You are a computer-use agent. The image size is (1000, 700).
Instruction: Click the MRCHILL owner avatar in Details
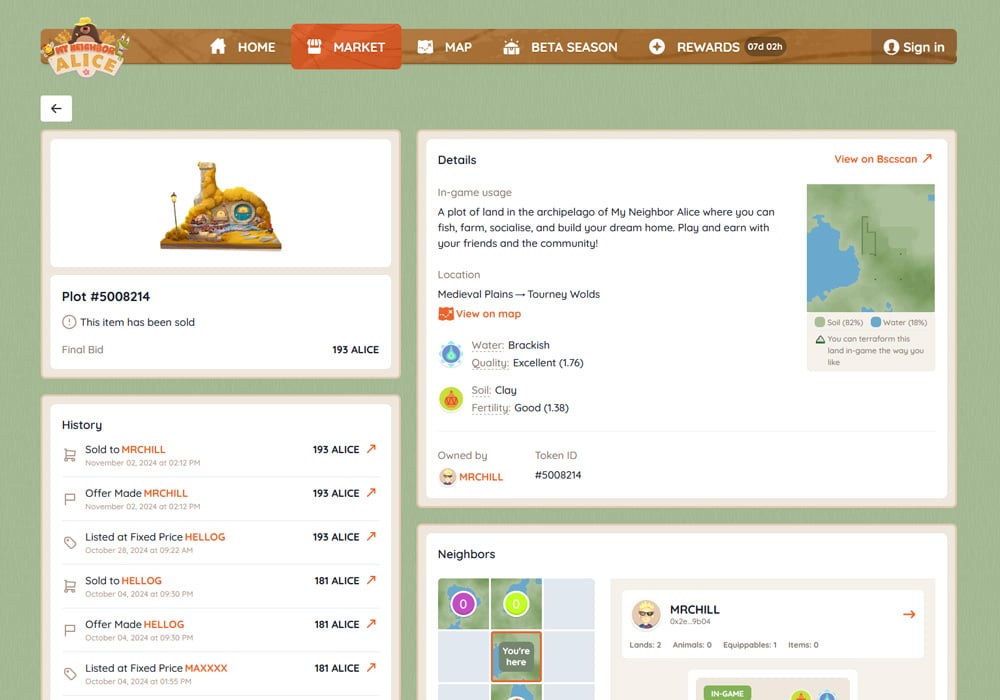tap(448, 477)
